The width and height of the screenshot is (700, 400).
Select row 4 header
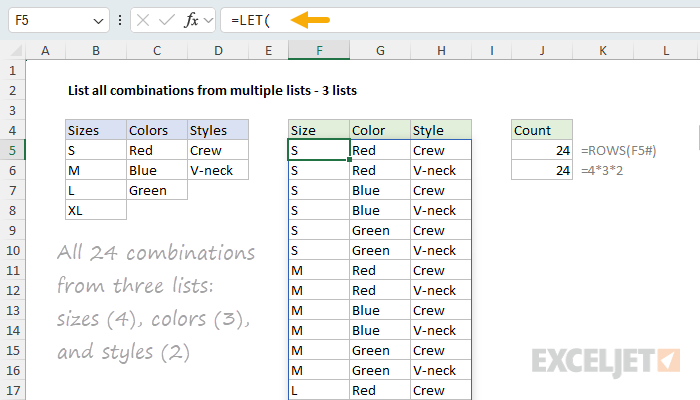pos(12,130)
